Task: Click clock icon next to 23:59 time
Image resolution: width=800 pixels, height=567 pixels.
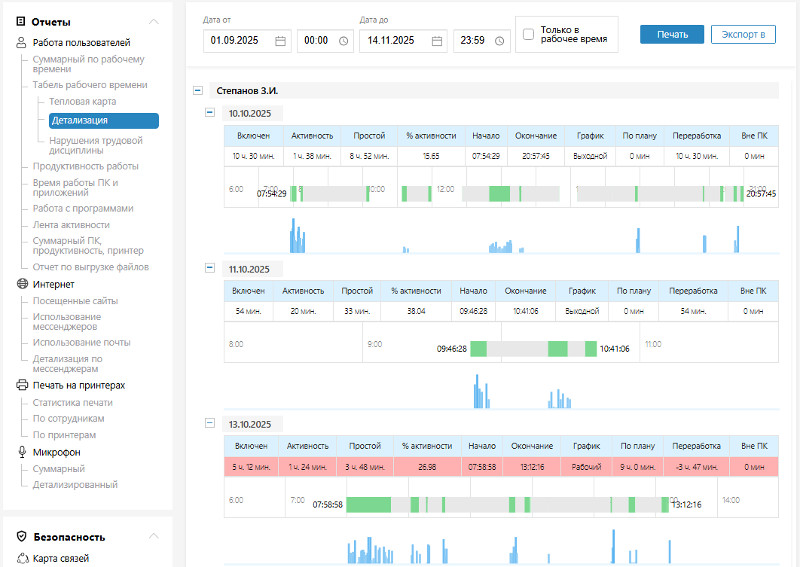Action: pos(500,41)
